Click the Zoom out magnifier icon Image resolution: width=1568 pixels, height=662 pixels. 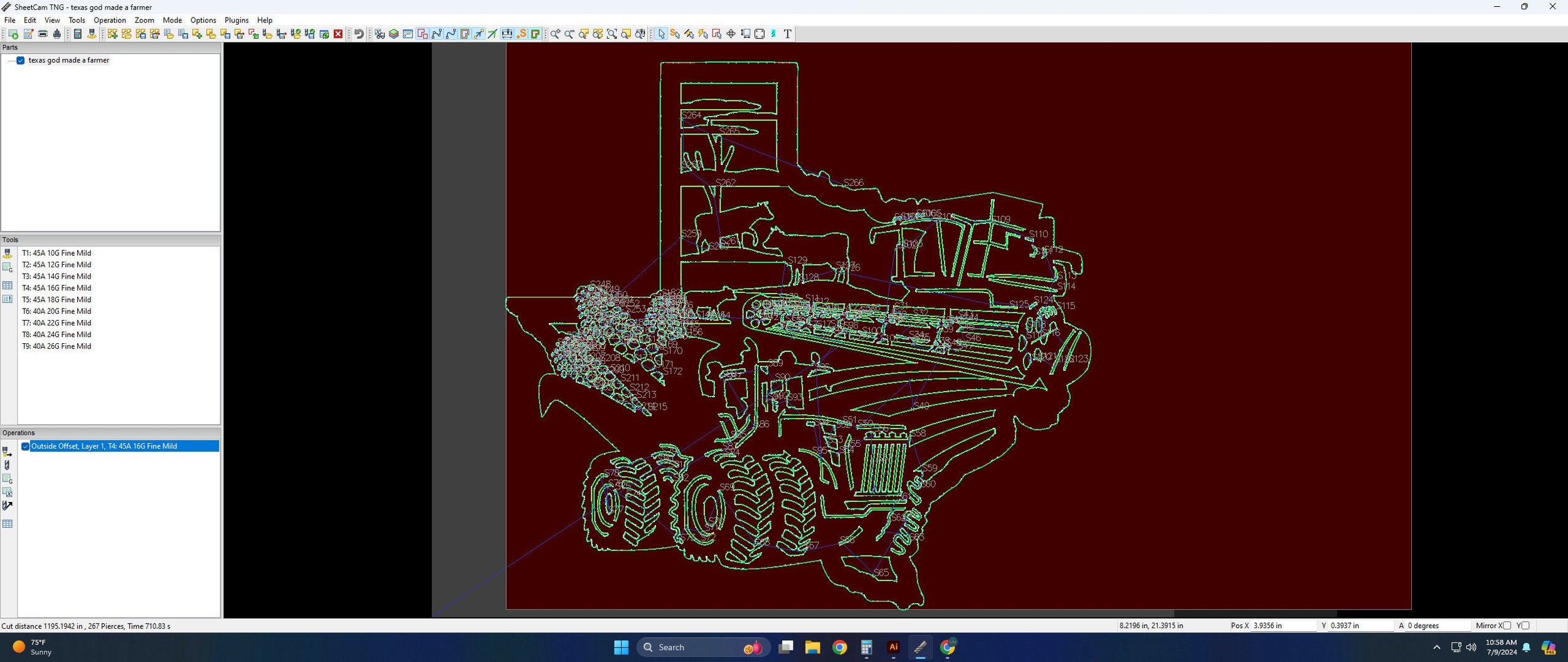click(569, 34)
